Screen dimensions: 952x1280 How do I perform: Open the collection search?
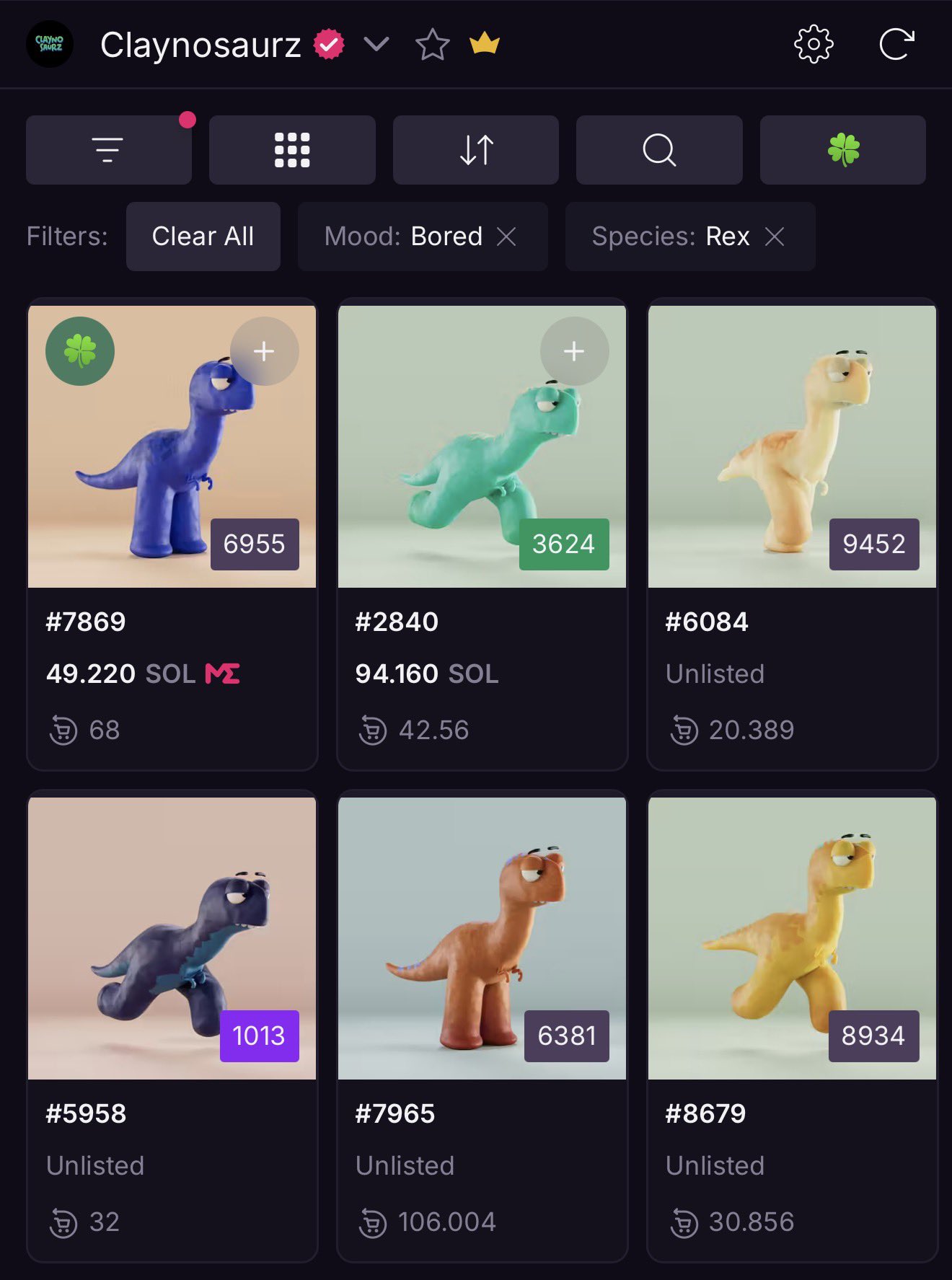(659, 150)
